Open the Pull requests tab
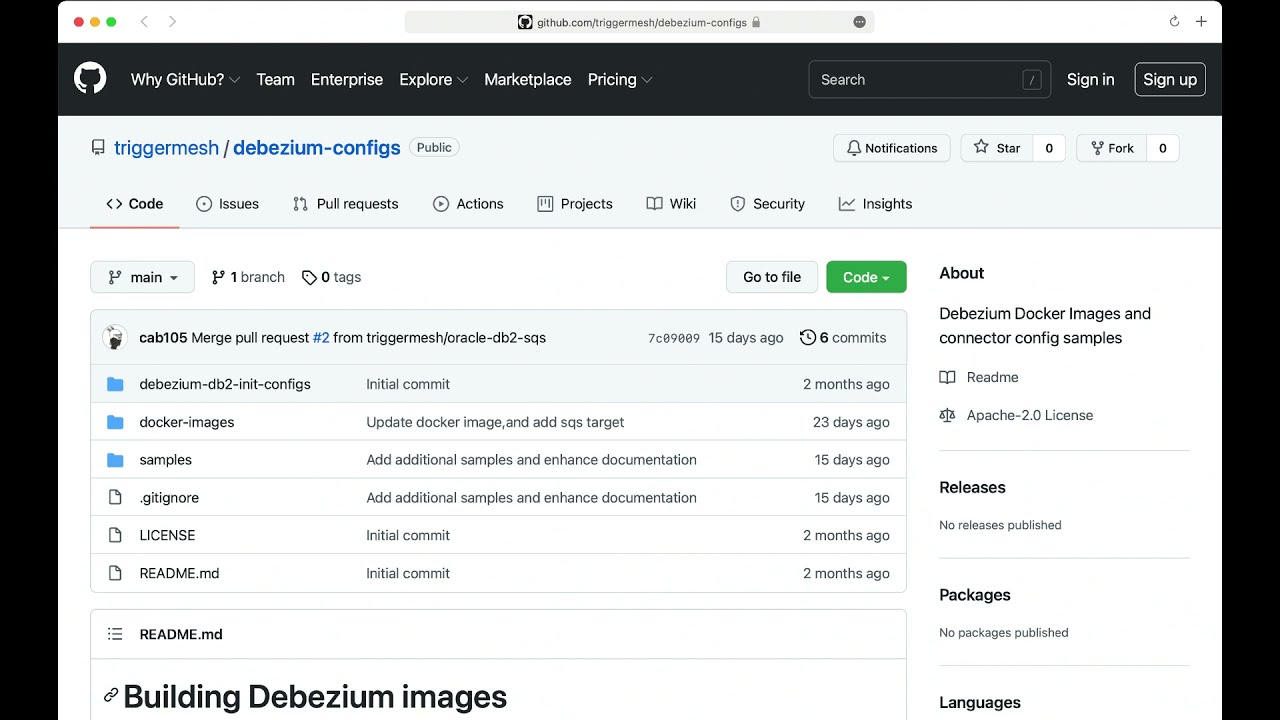The width and height of the screenshot is (1280, 720). click(x=345, y=204)
